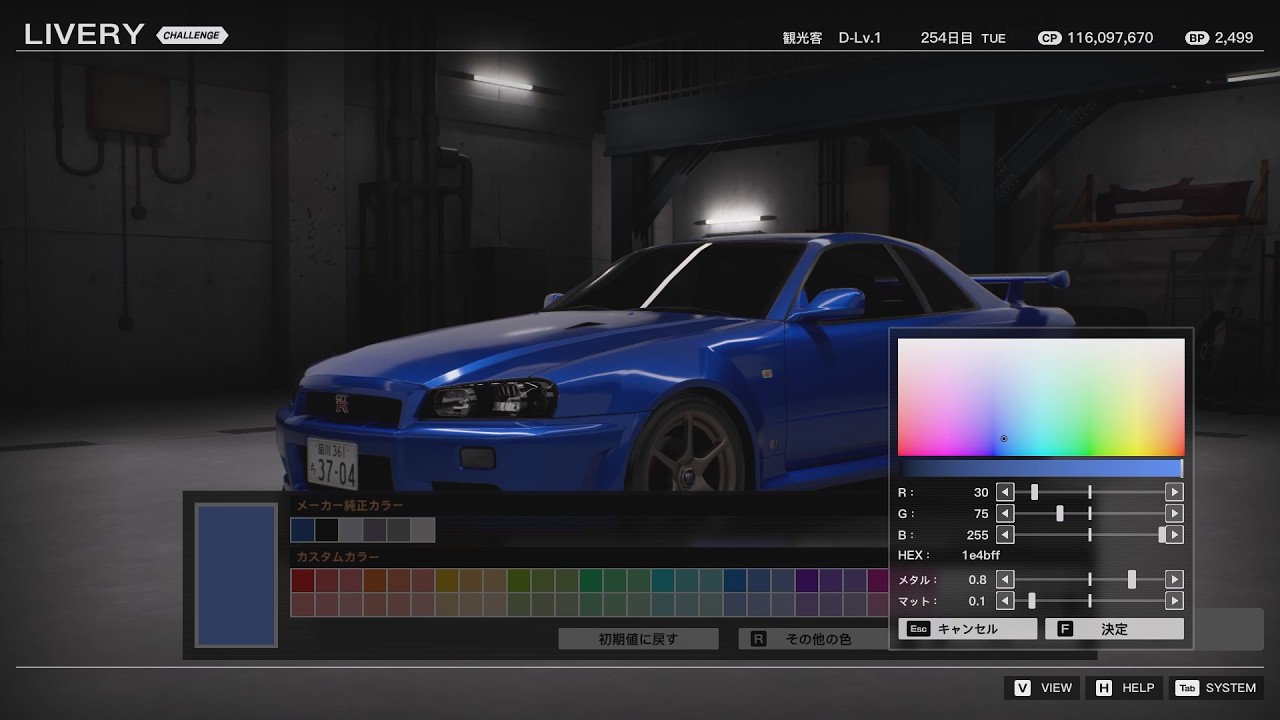The image size is (1280, 720).
Task: Click the HEX value 1e4bff
Action: click(981, 555)
